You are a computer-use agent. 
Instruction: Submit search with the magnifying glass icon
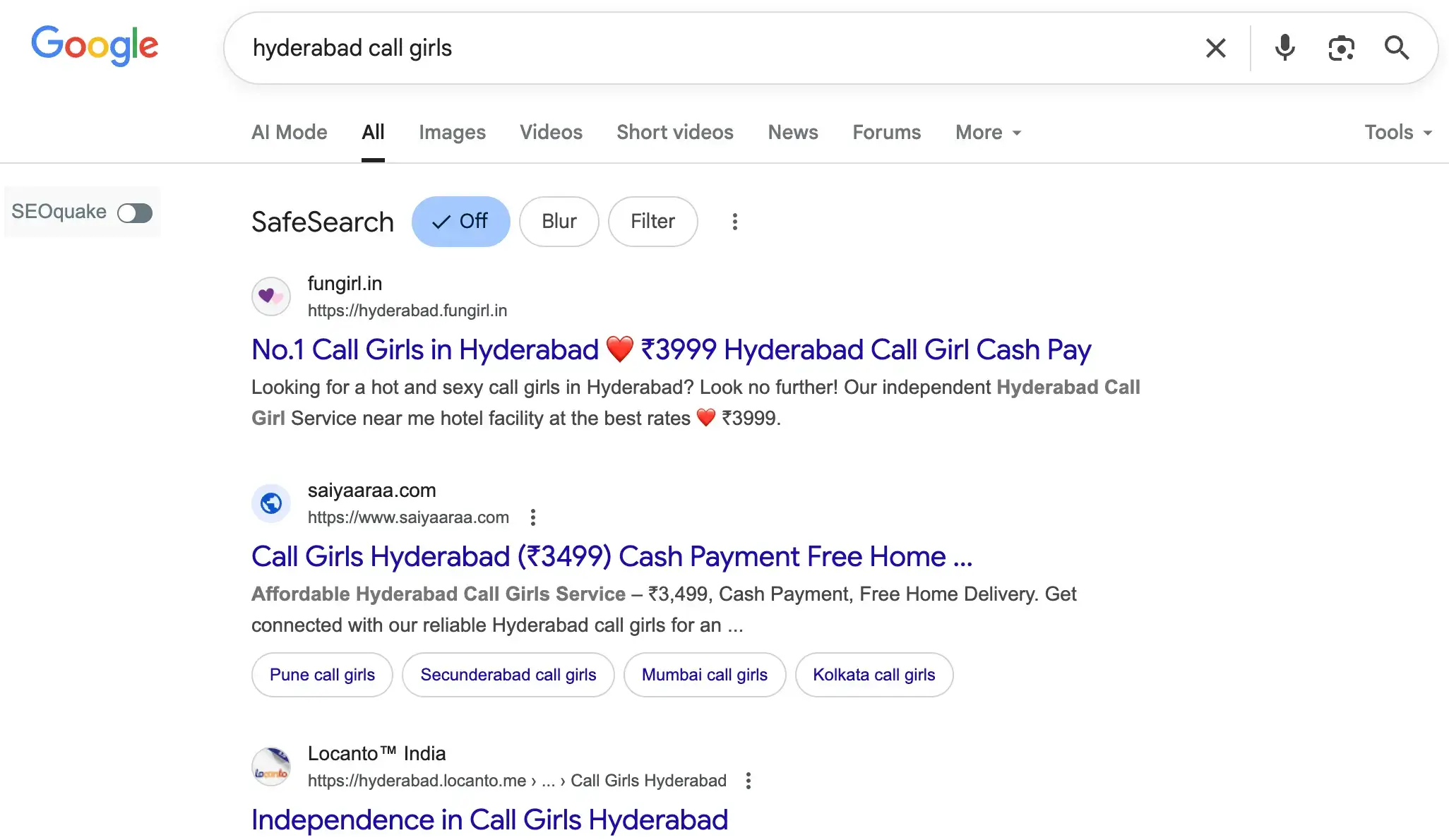coord(1396,48)
